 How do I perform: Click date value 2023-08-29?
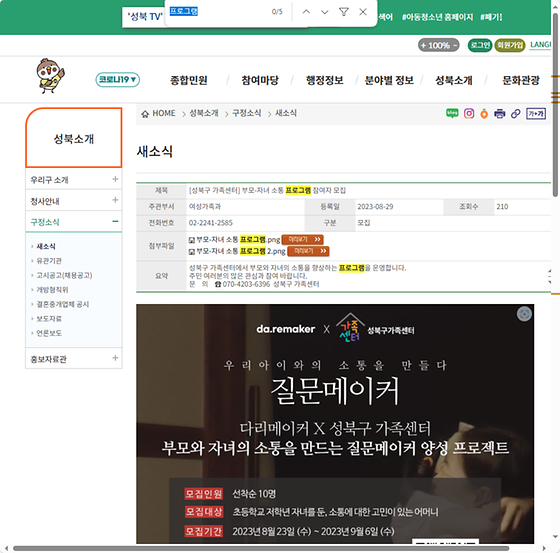click(x=375, y=206)
